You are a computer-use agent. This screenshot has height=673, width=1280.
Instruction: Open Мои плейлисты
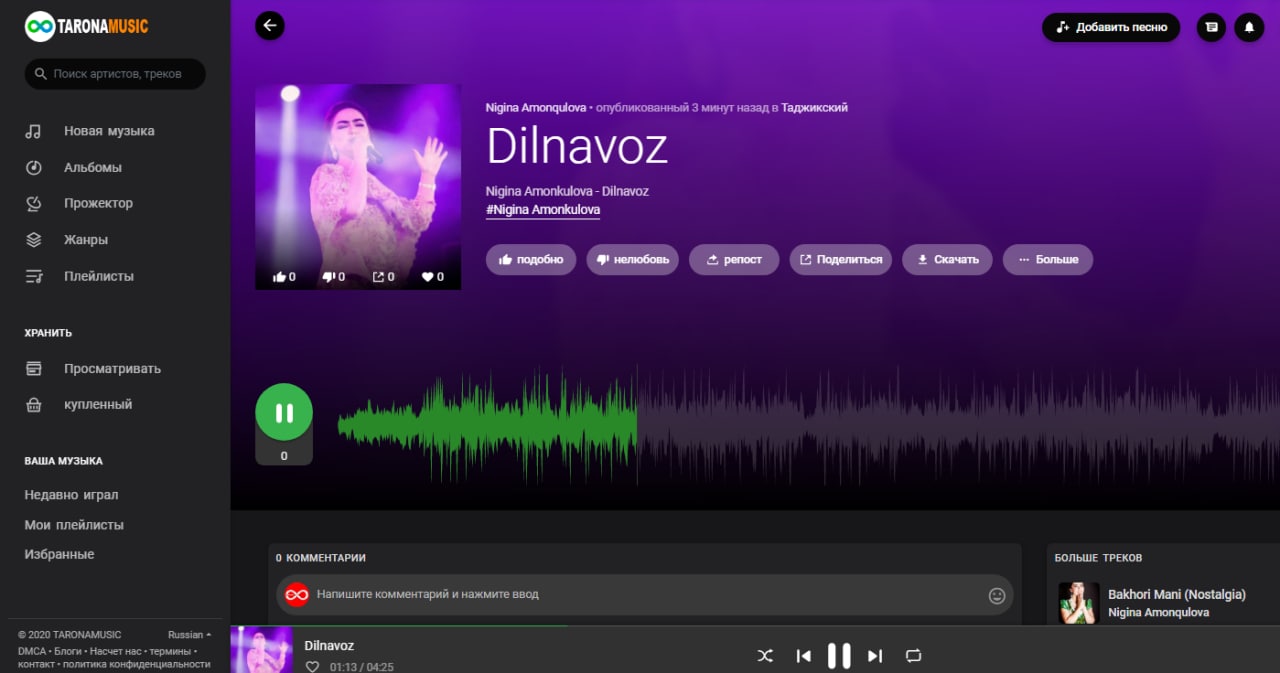pyautogui.click(x=74, y=525)
